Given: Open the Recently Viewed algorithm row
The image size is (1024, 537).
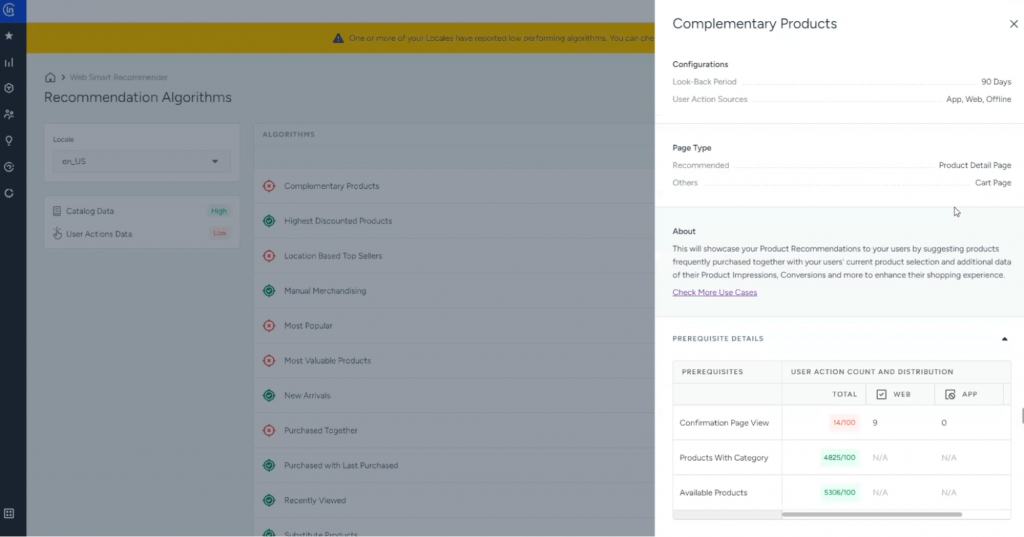Looking at the screenshot, I should point(454,500).
